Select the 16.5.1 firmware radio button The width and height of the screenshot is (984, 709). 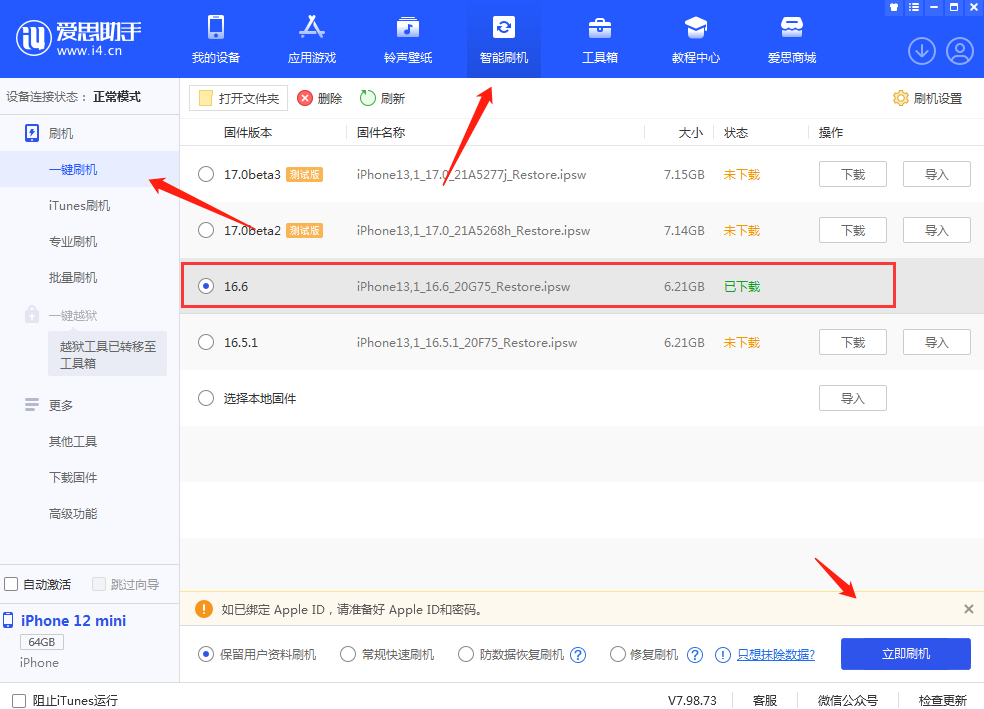coord(206,342)
